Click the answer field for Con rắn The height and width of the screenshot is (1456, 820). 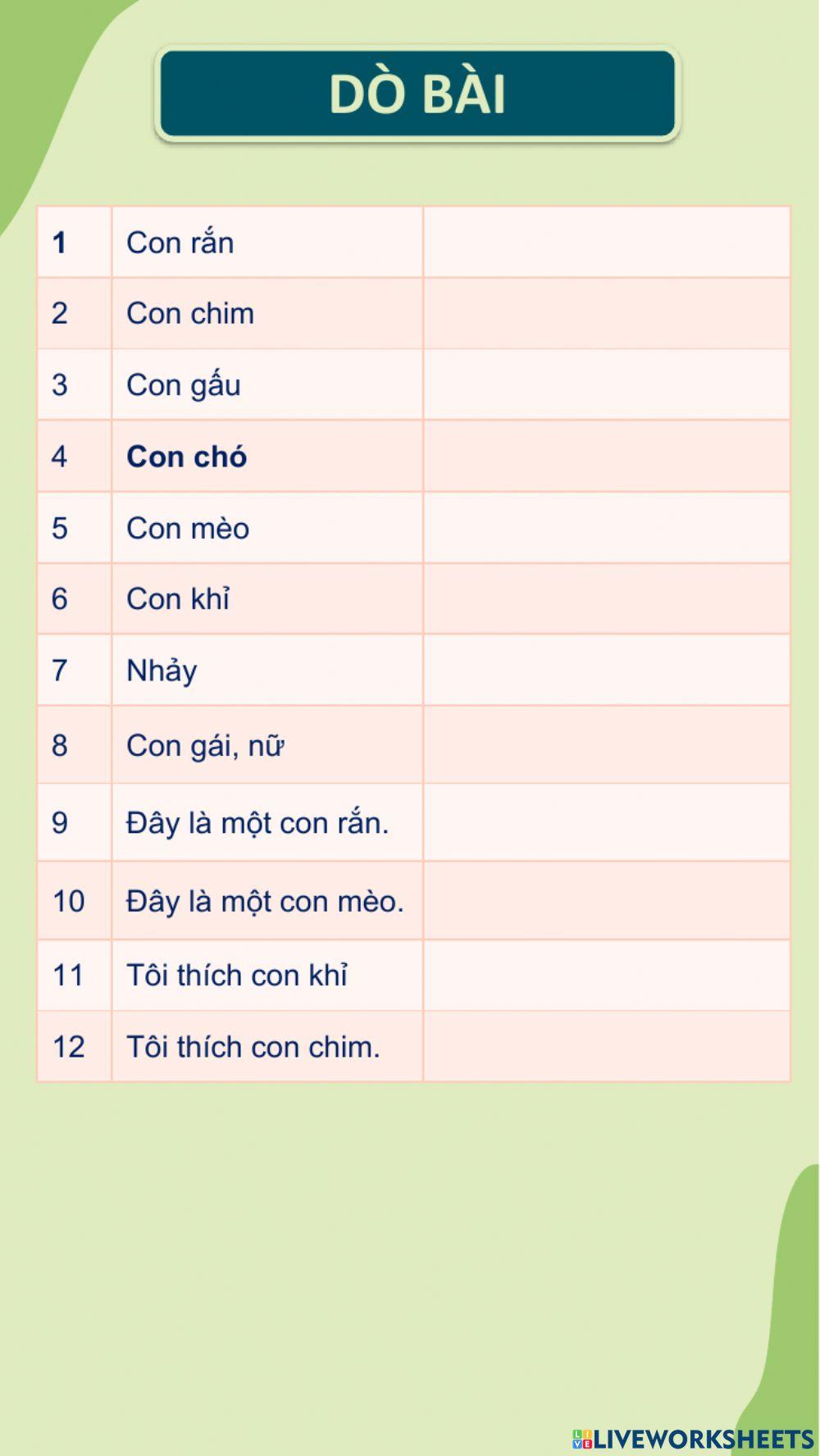point(607,243)
